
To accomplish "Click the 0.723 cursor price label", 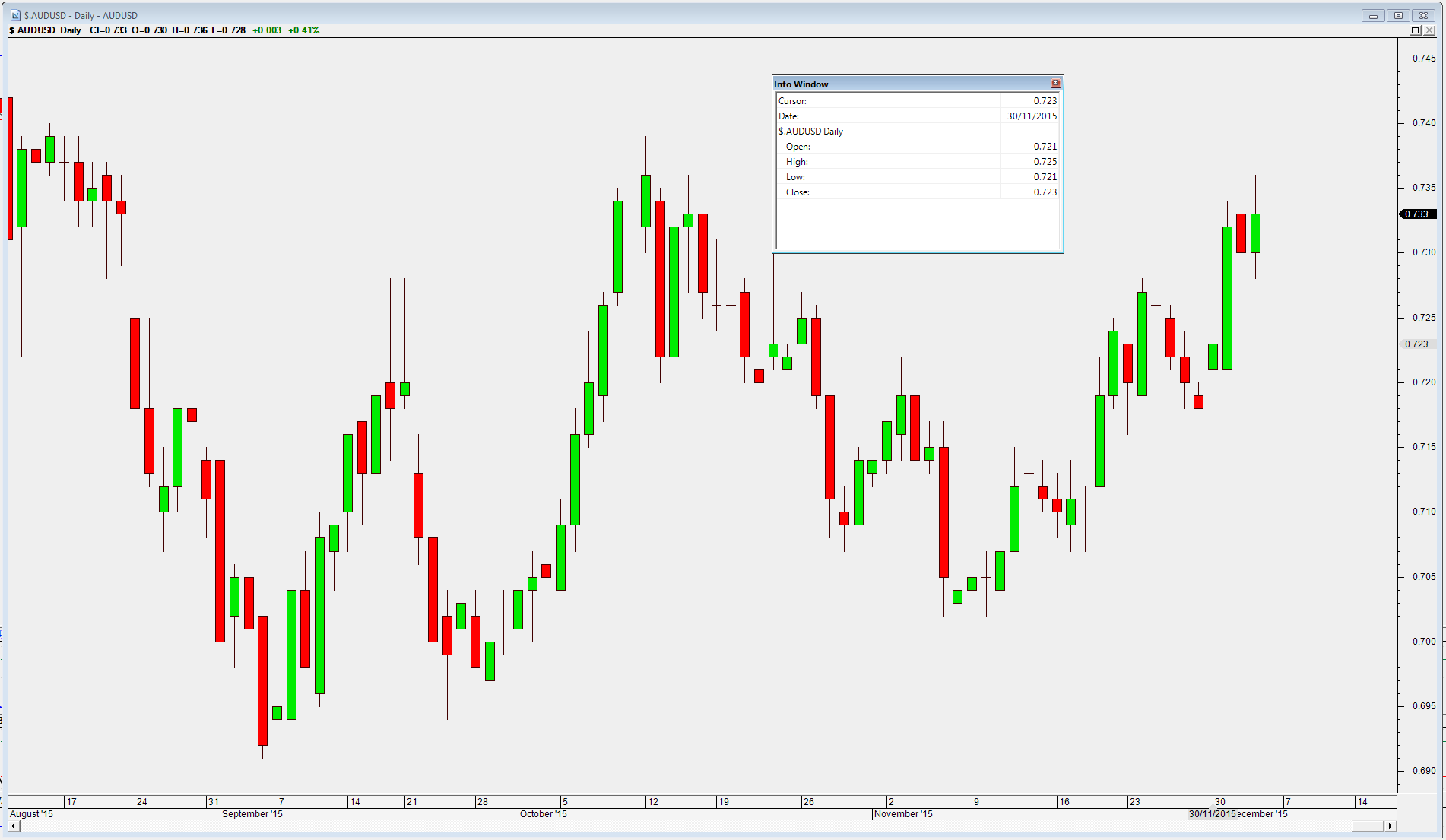I will point(1418,344).
